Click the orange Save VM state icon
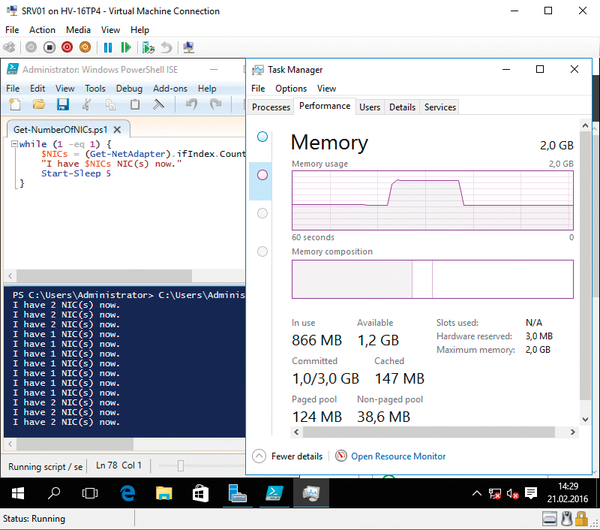Viewport: 600px width, 530px height. [85, 47]
